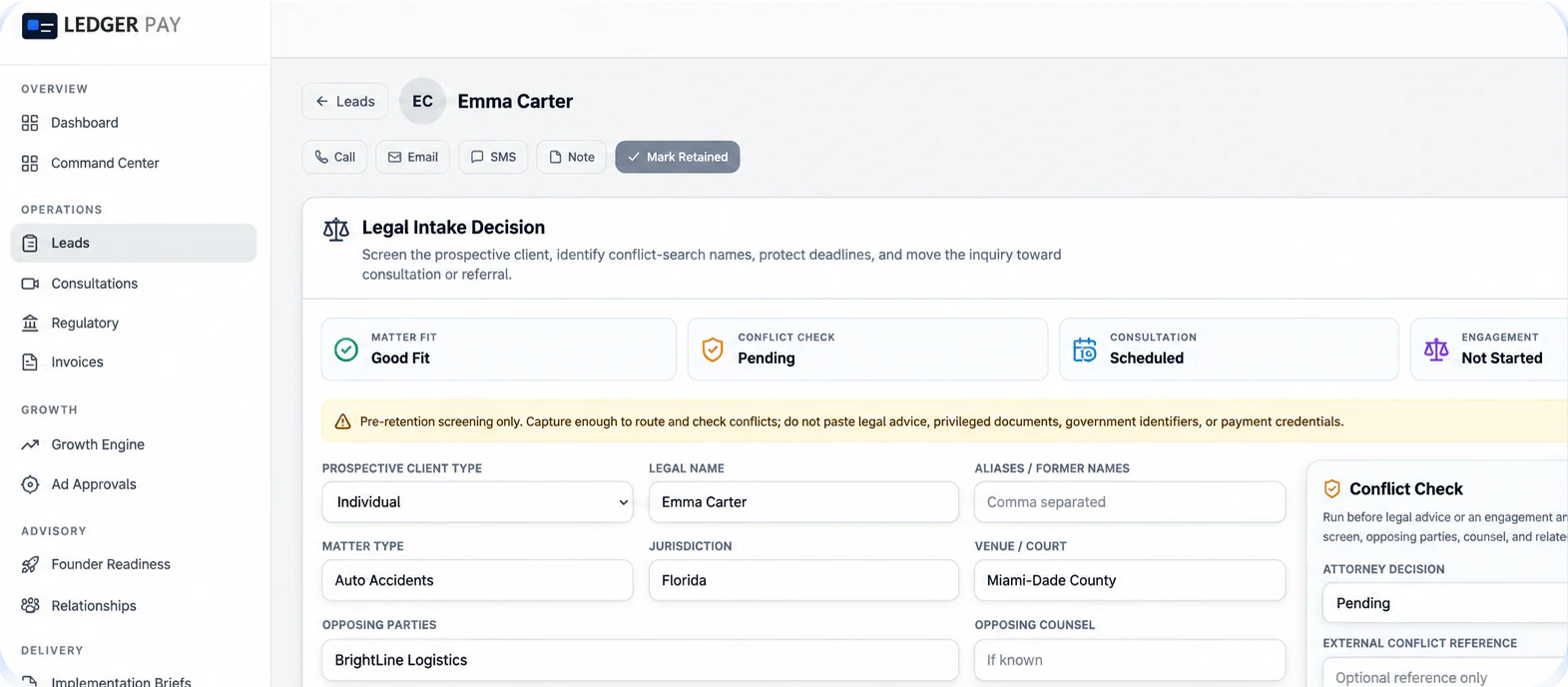Click the speech bubble SMS icon

point(477,157)
